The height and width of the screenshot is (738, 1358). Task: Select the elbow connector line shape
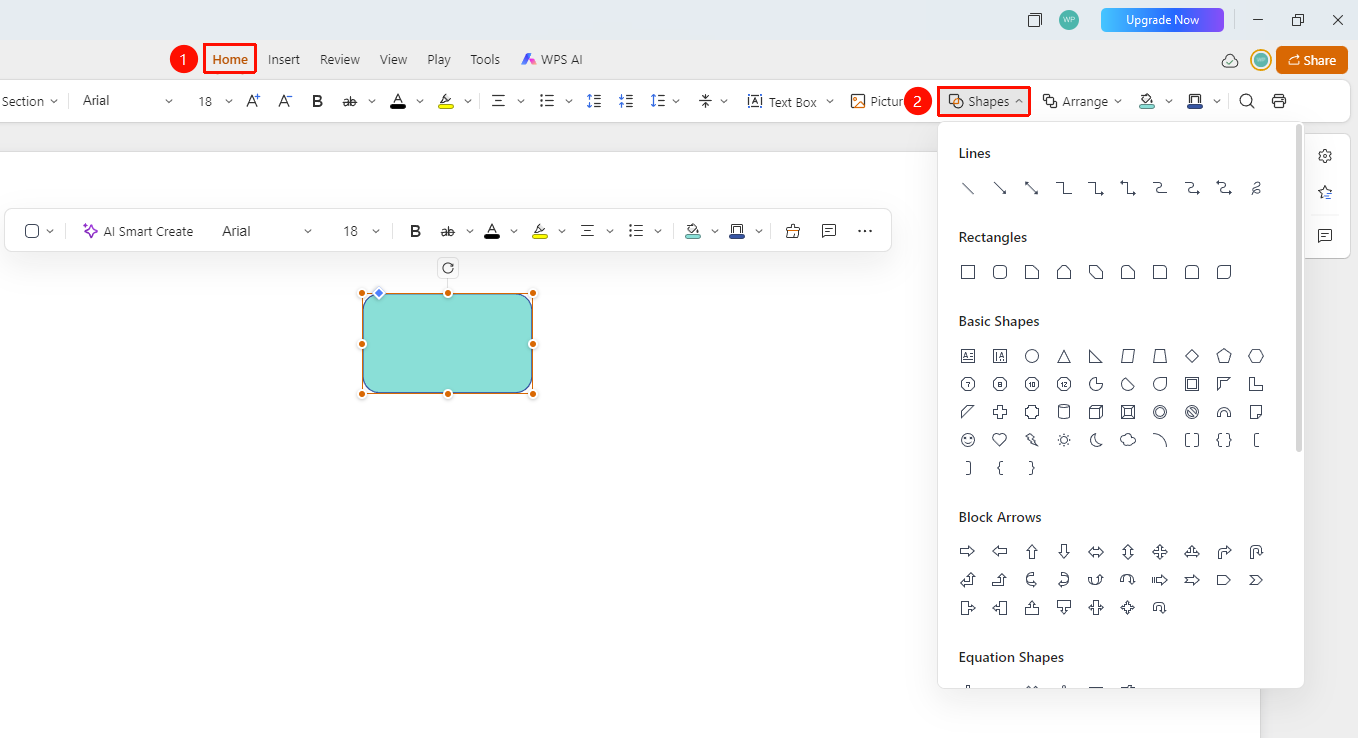(1063, 188)
